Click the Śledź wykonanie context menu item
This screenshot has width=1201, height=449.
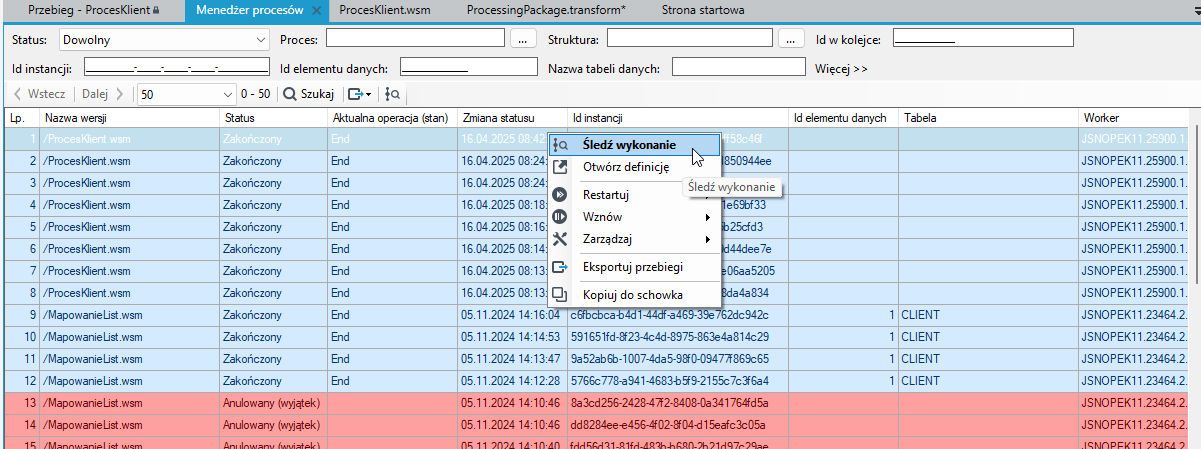point(634,145)
